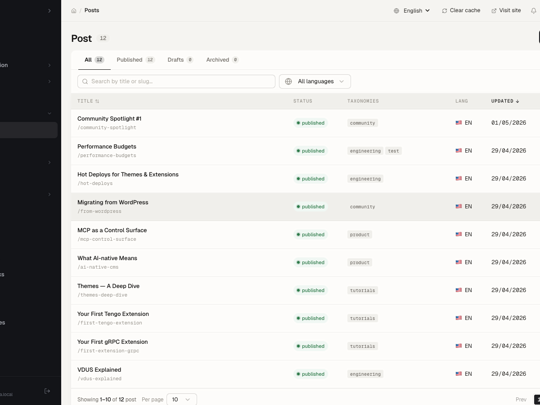
Task: Click the logout icon in sidebar
Action: tap(48, 391)
